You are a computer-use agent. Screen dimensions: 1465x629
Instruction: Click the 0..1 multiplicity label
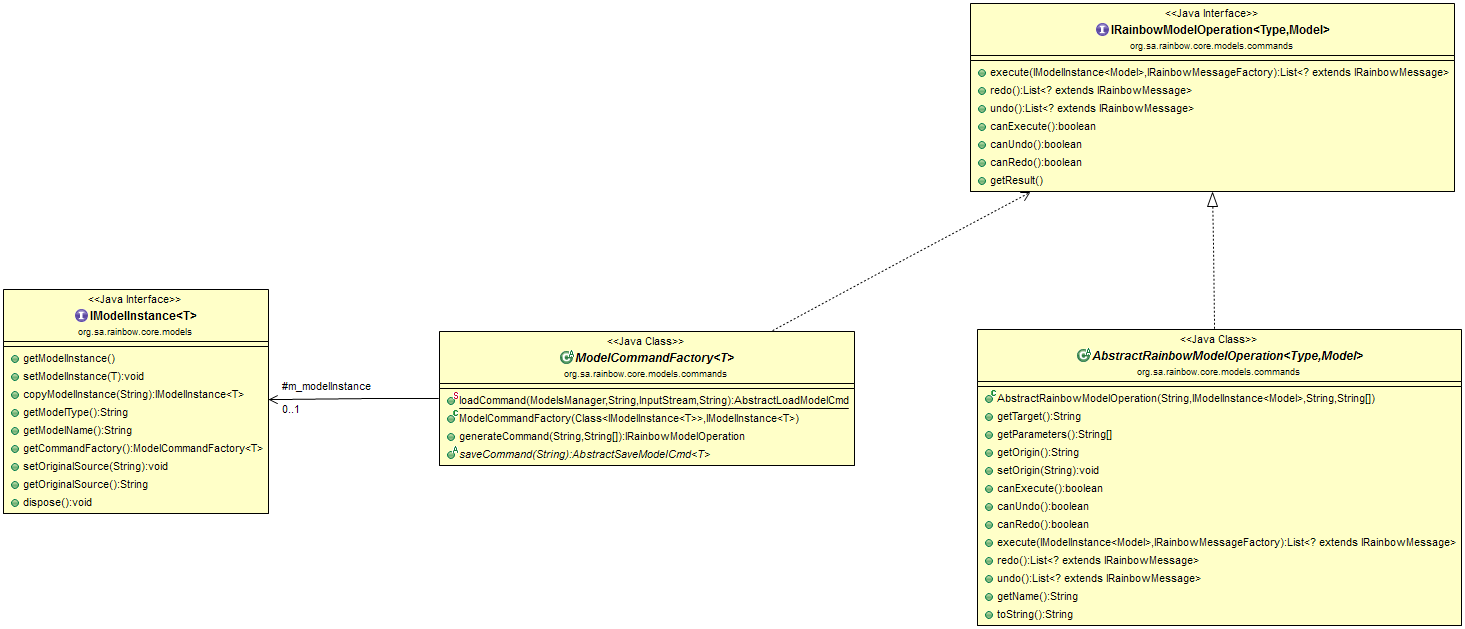click(x=291, y=410)
